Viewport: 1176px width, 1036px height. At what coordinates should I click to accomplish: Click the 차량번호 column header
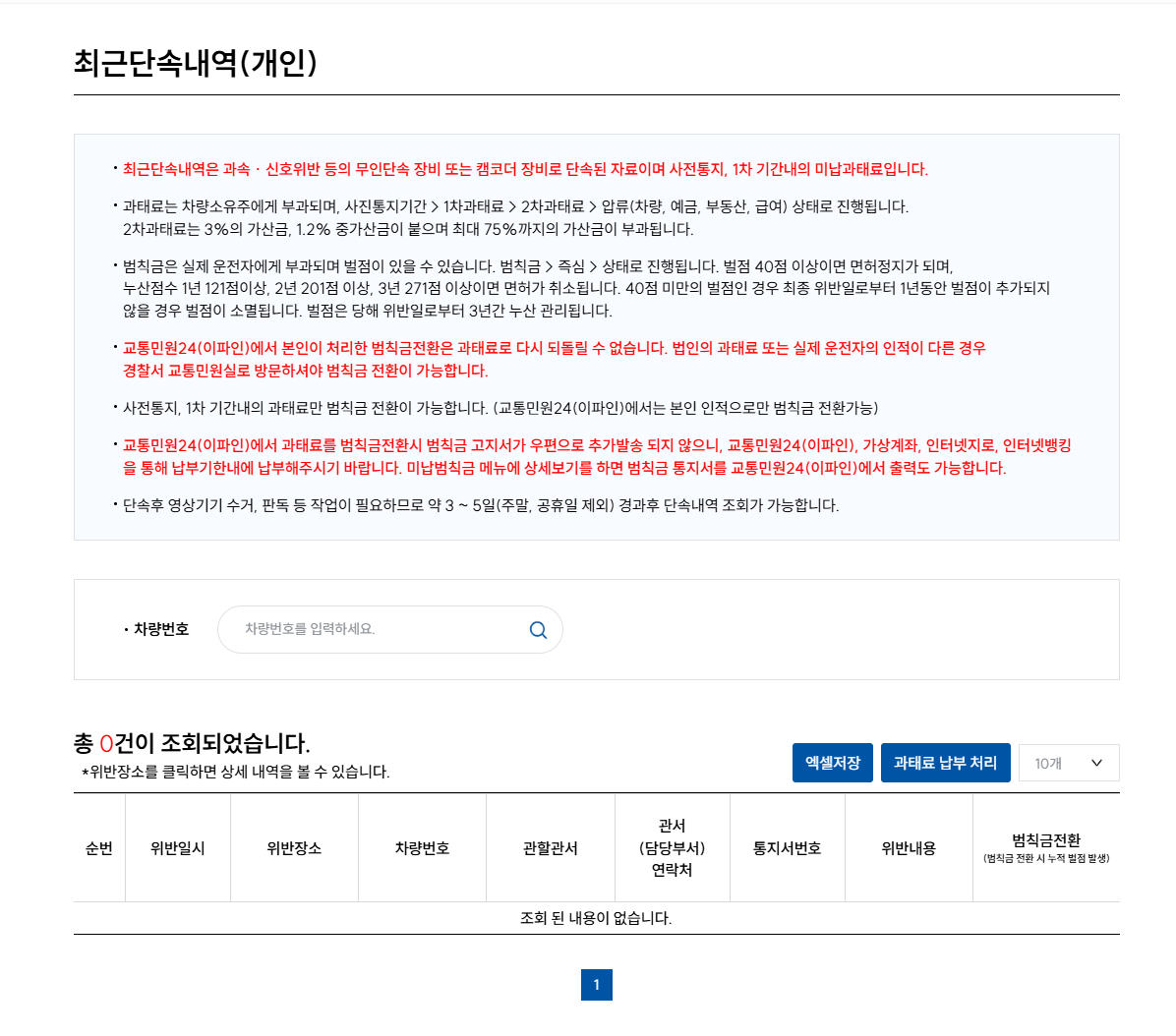[x=422, y=846]
